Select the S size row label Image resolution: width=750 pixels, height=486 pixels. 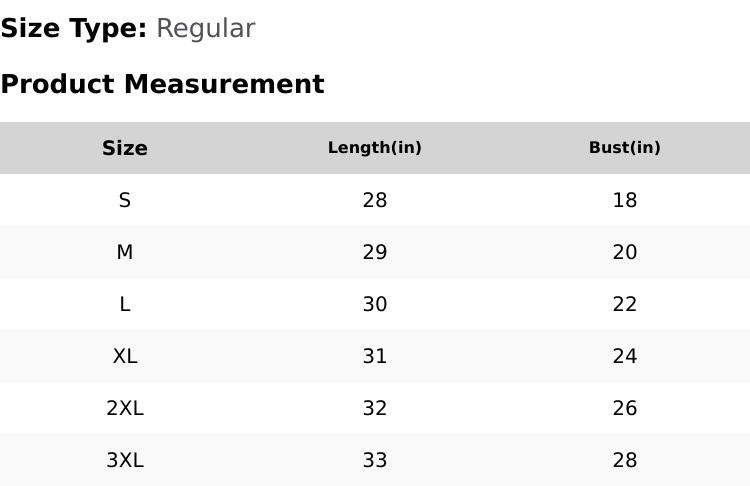pos(125,200)
